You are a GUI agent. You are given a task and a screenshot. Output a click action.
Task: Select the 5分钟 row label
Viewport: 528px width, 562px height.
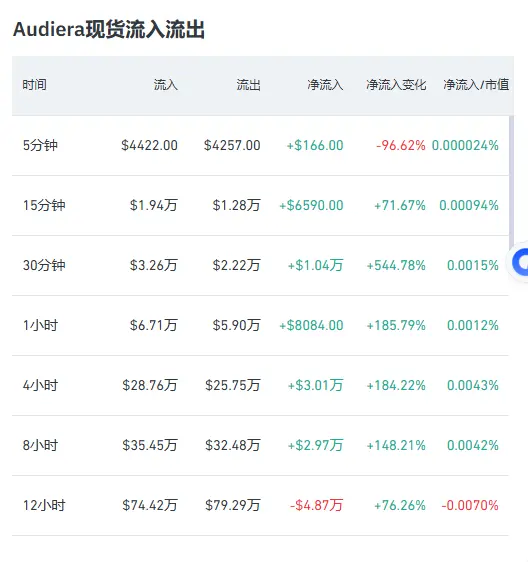[x=40, y=146]
